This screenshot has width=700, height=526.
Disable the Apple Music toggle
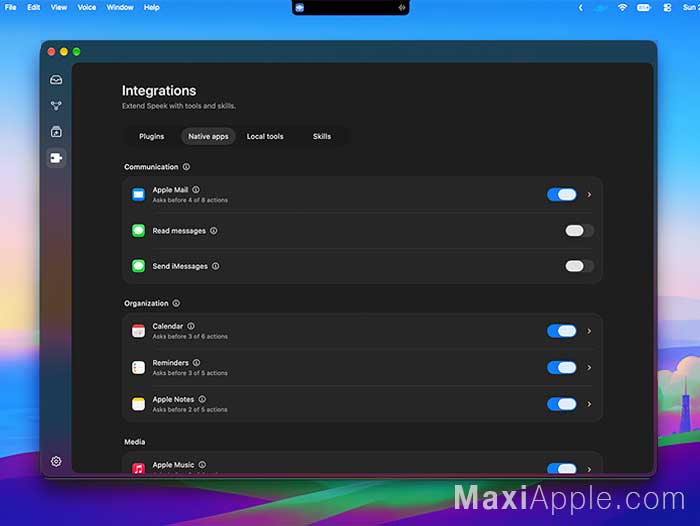562,468
